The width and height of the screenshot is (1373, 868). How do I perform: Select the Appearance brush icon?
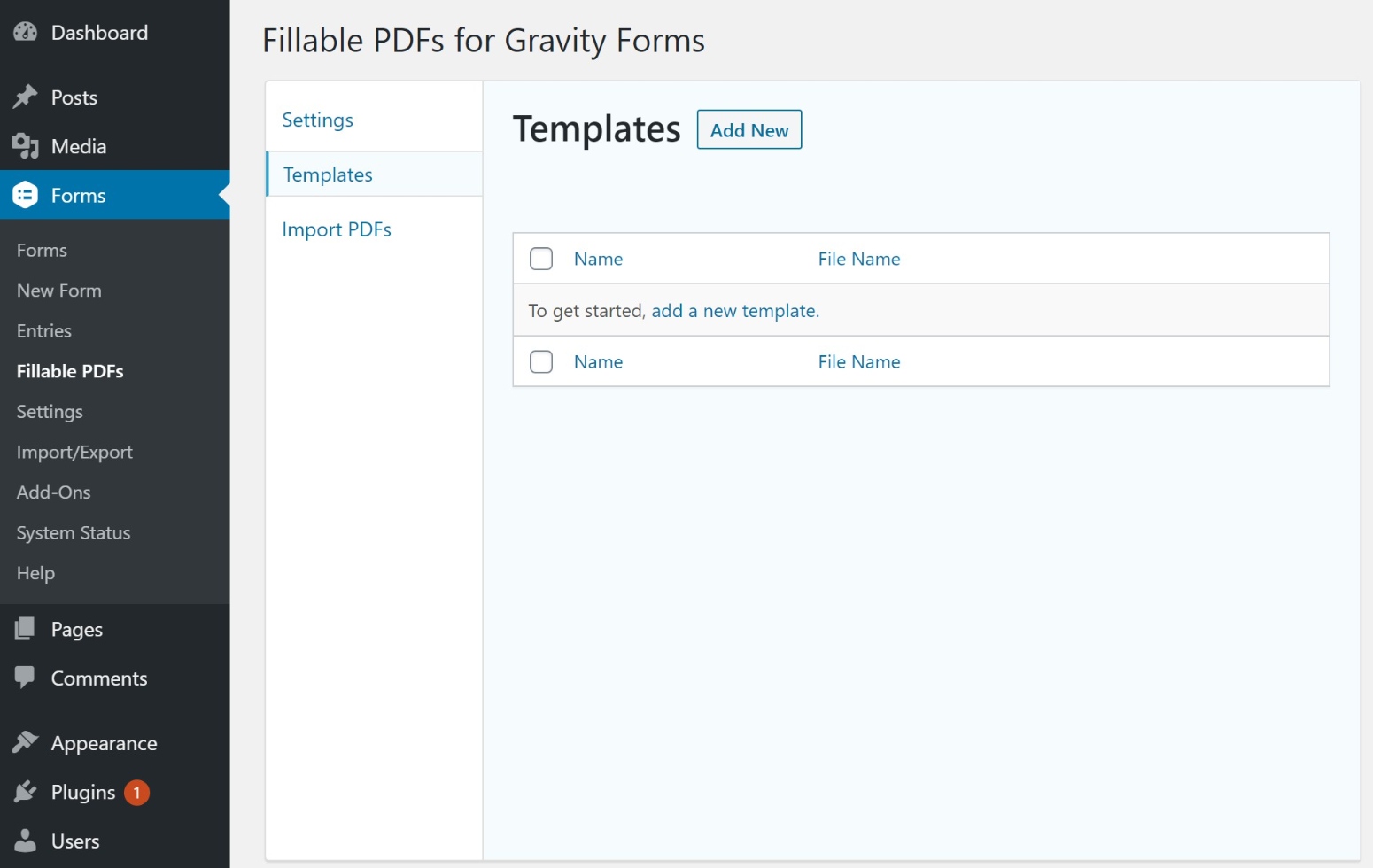[26, 742]
